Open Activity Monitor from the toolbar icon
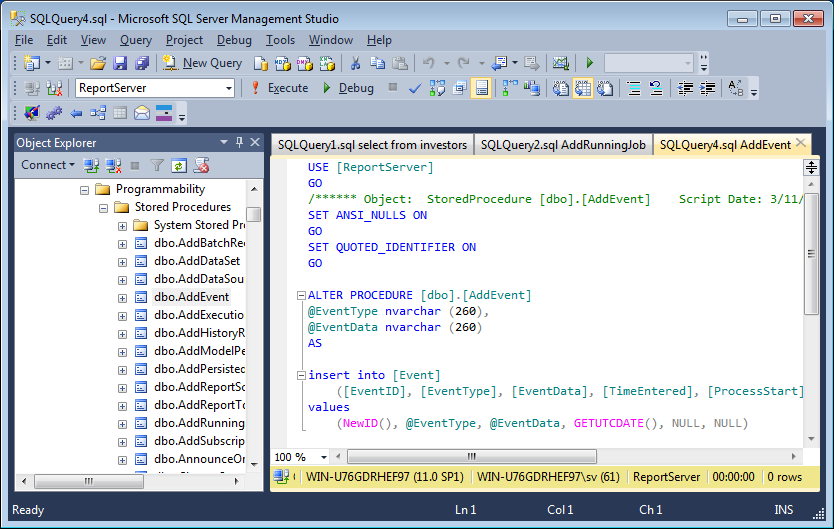The height and width of the screenshot is (529, 834). [561, 63]
